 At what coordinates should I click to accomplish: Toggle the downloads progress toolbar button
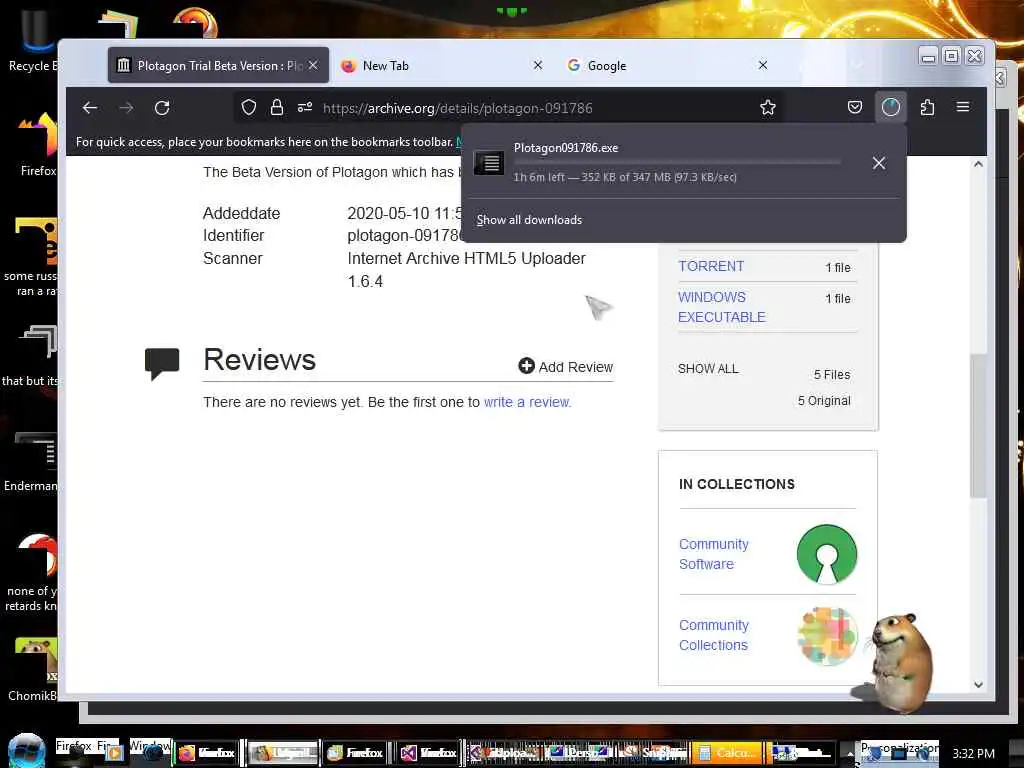point(891,108)
